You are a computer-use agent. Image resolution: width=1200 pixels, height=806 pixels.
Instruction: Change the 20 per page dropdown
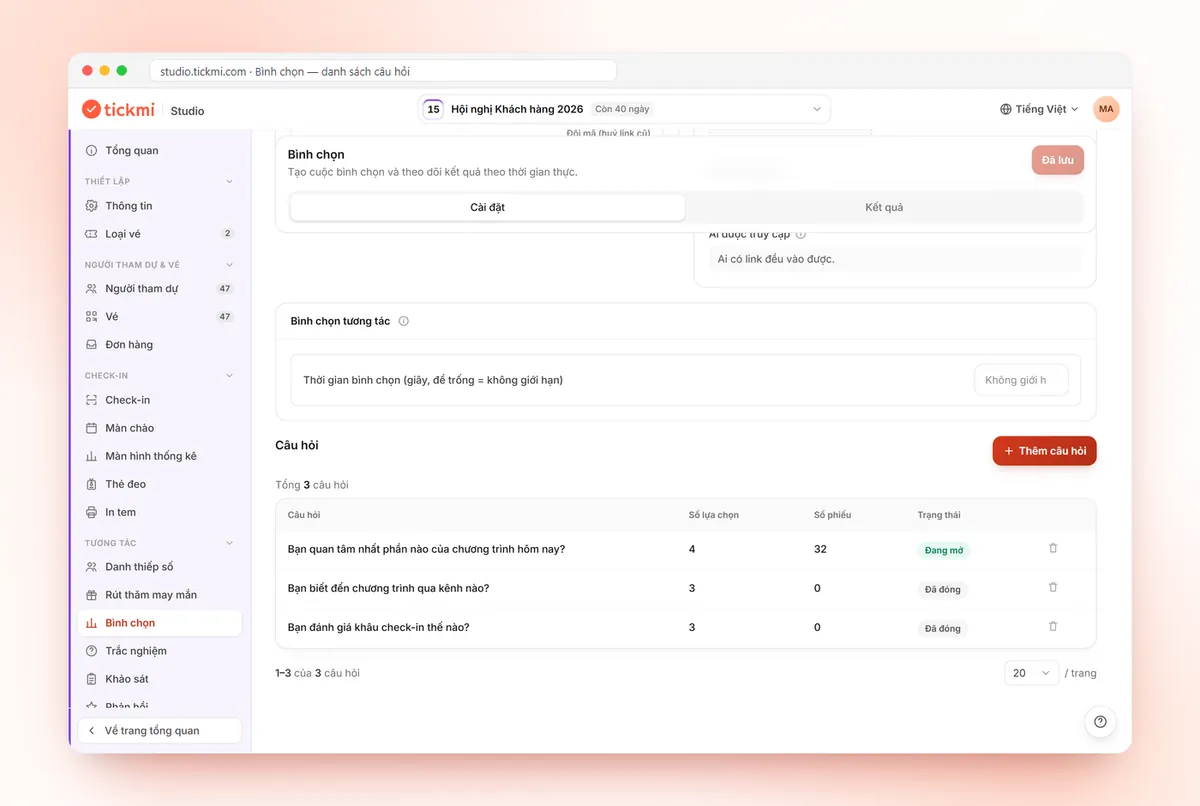[x=1031, y=673]
